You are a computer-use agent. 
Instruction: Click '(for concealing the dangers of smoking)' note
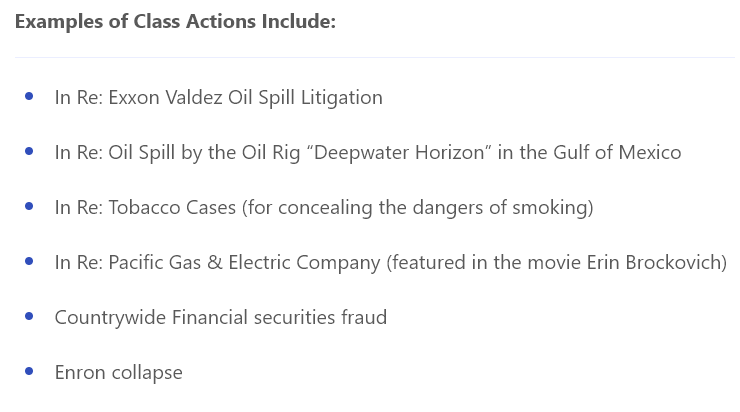pyautogui.click(x=418, y=208)
